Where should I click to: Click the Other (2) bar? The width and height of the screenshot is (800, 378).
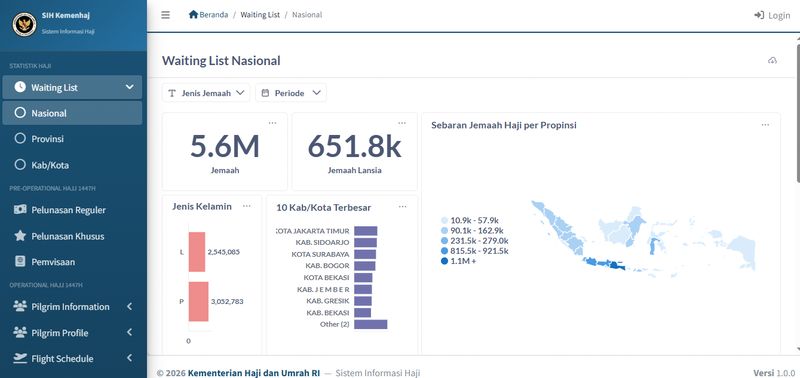pyautogui.click(x=371, y=324)
